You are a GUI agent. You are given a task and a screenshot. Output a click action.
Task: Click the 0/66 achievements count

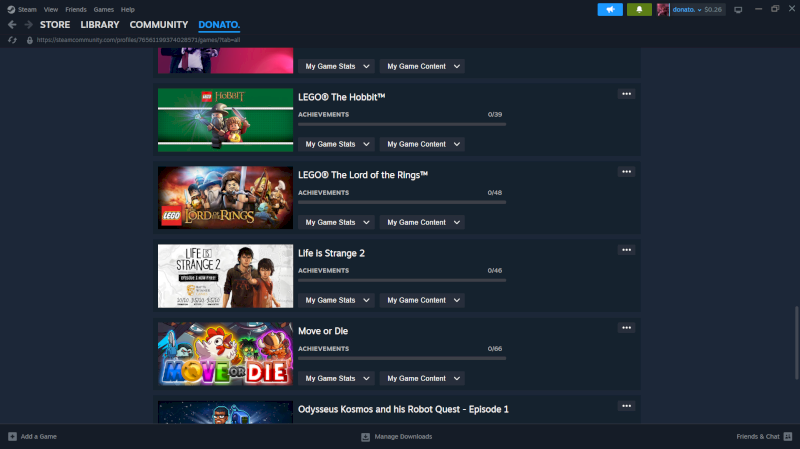click(494, 349)
